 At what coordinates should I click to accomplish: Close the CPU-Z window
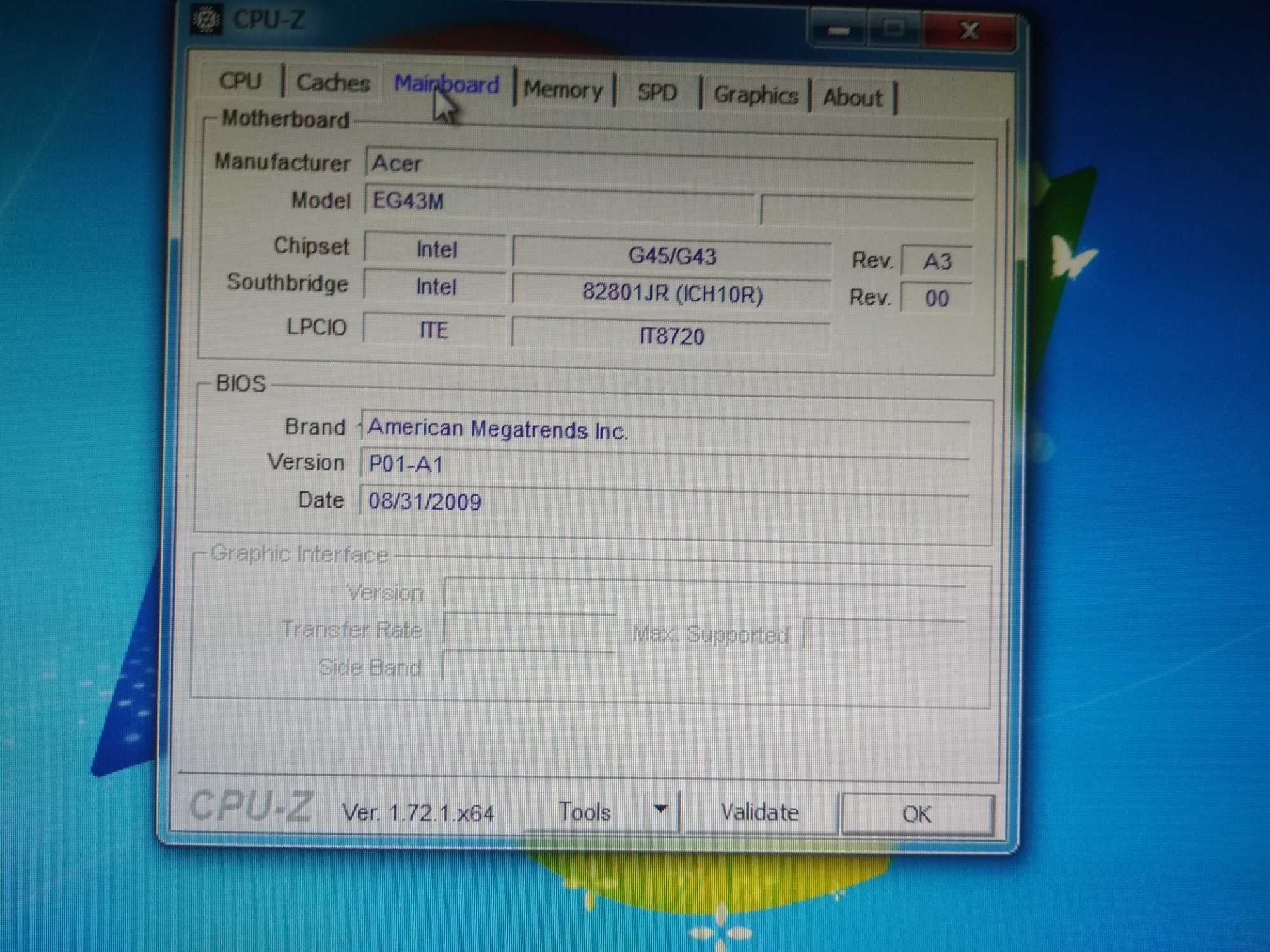point(969,30)
